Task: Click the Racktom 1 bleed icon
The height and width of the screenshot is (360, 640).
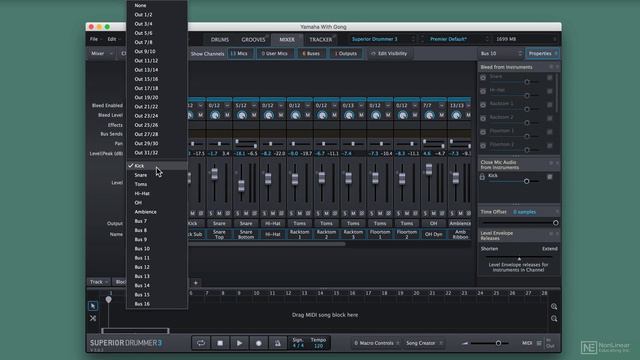Action: [x=483, y=104]
